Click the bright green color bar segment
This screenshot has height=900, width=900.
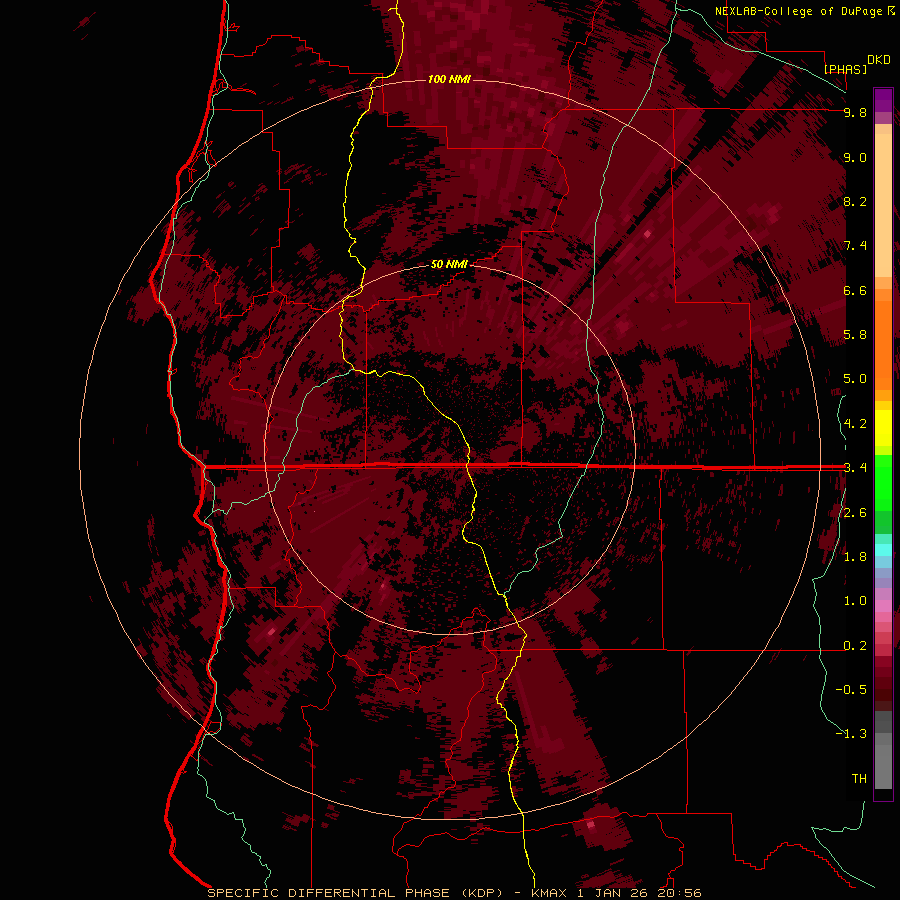pos(883,483)
